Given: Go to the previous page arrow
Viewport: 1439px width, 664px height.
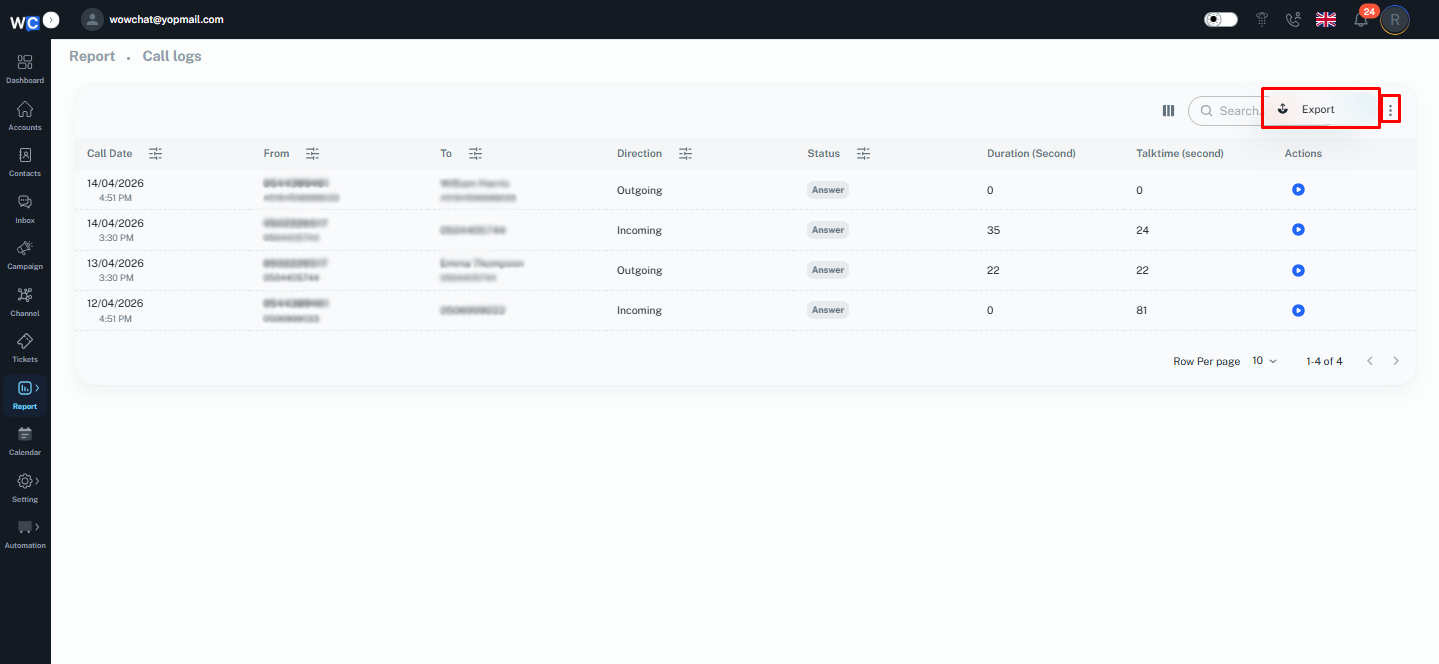Looking at the screenshot, I should [1370, 361].
